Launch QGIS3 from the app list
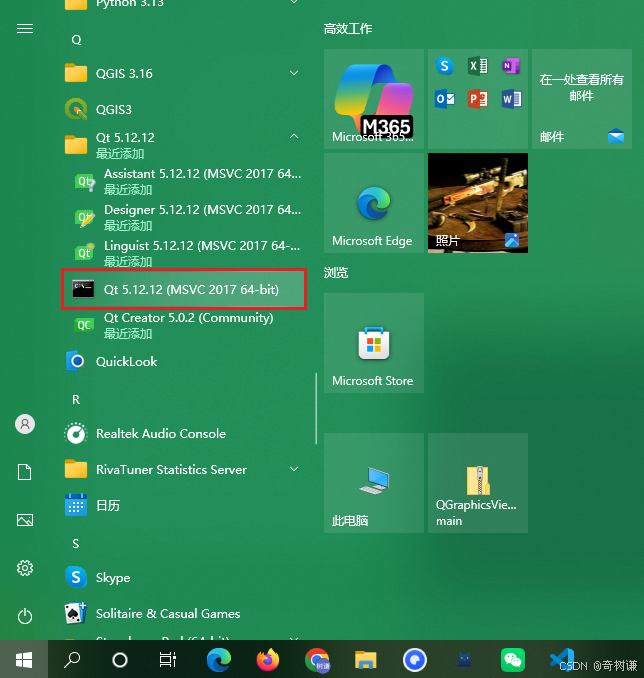The width and height of the screenshot is (644, 678). 184,109
